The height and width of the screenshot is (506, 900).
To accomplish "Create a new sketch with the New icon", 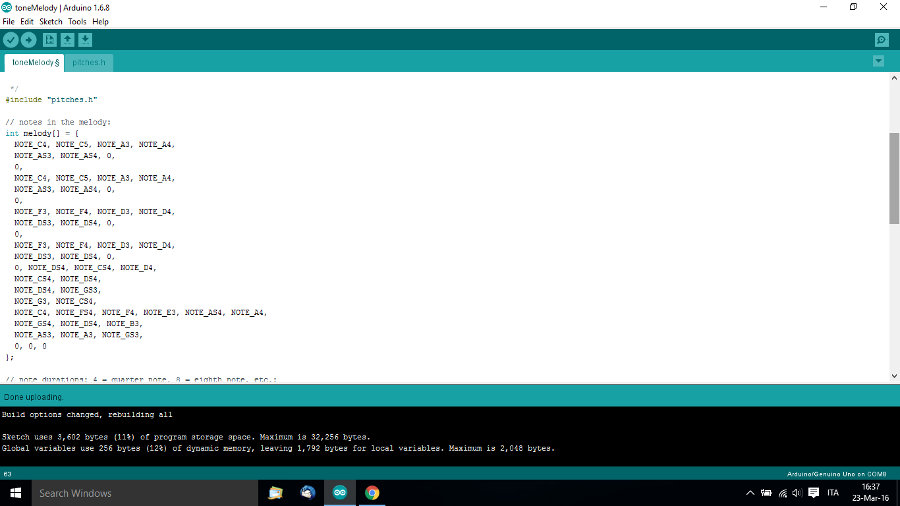I will tap(49, 40).
